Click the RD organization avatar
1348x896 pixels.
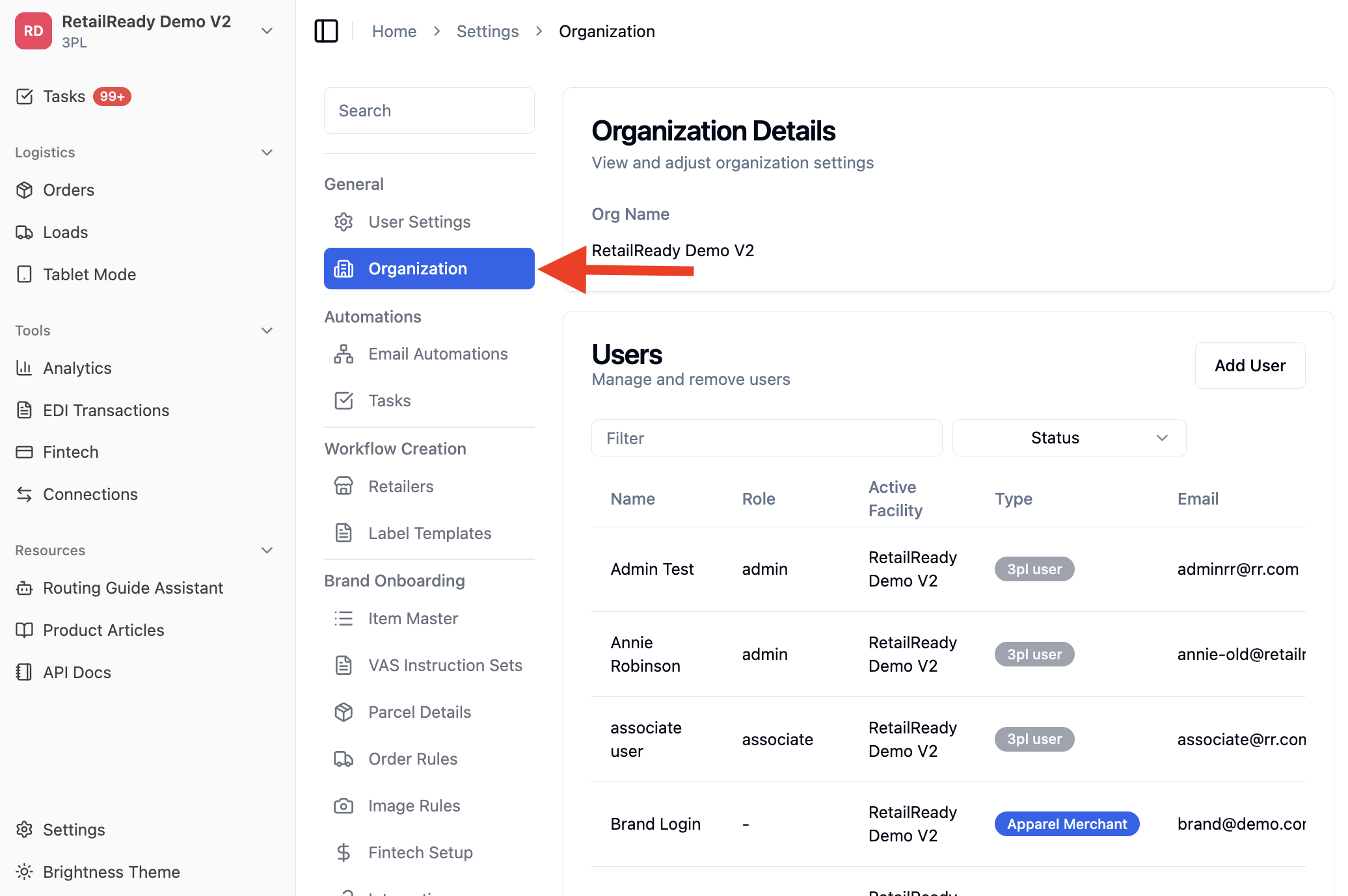coord(33,31)
